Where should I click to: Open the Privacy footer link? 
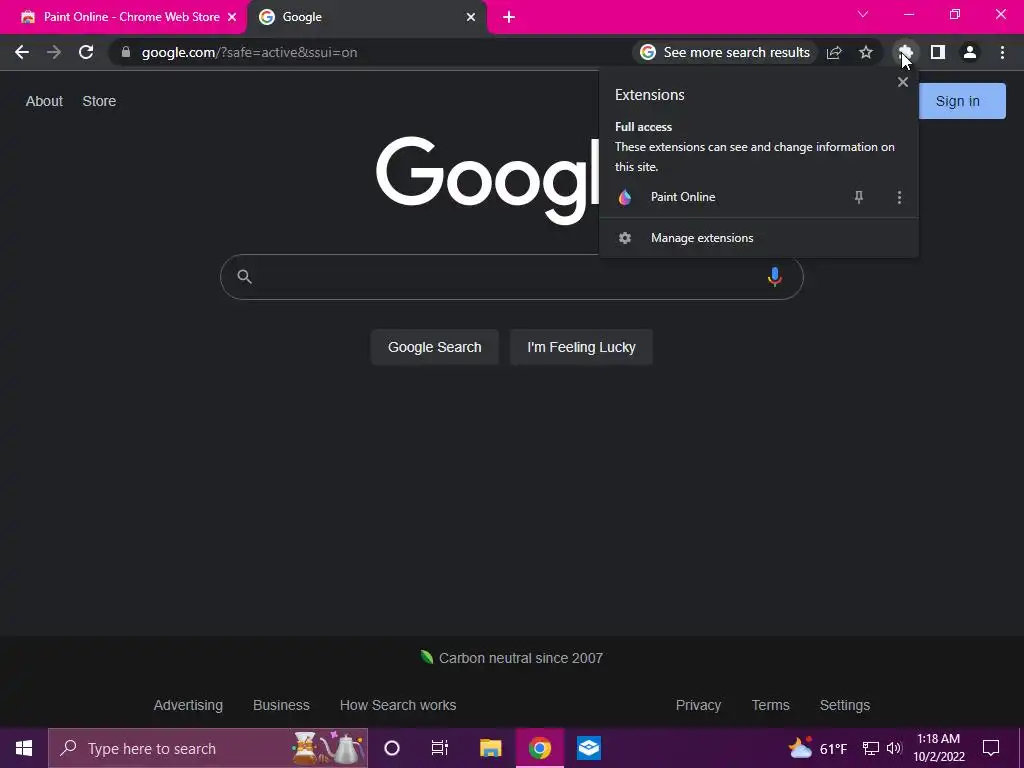698,705
